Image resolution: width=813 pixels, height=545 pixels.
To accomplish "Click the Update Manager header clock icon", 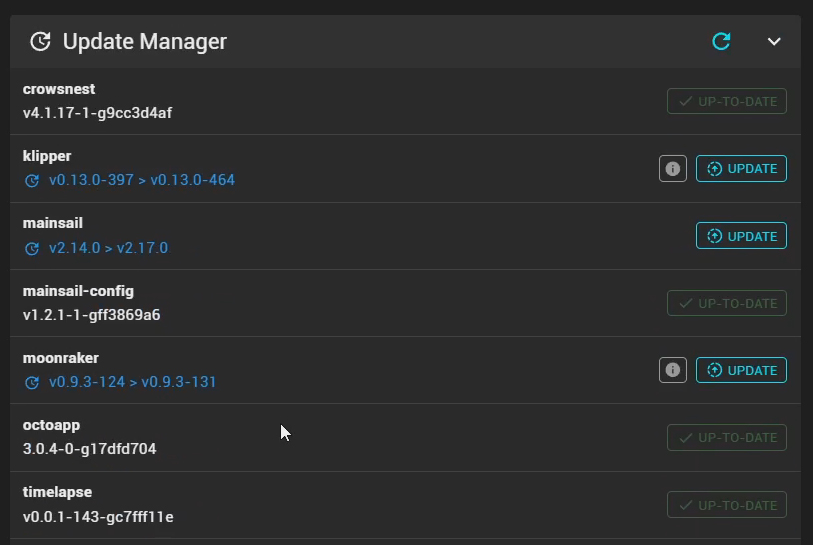I will (x=40, y=41).
